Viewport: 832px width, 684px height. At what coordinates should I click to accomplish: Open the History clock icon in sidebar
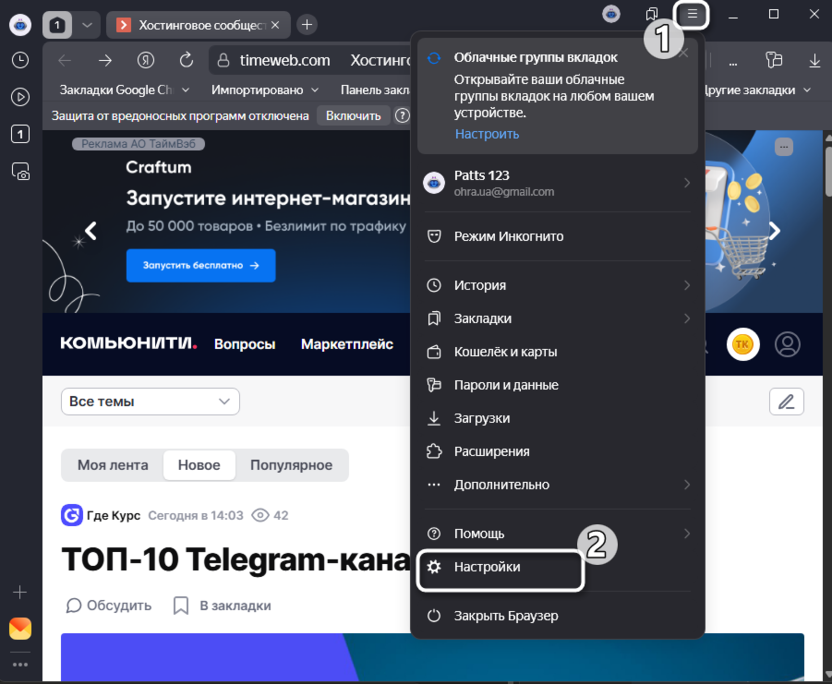20,60
